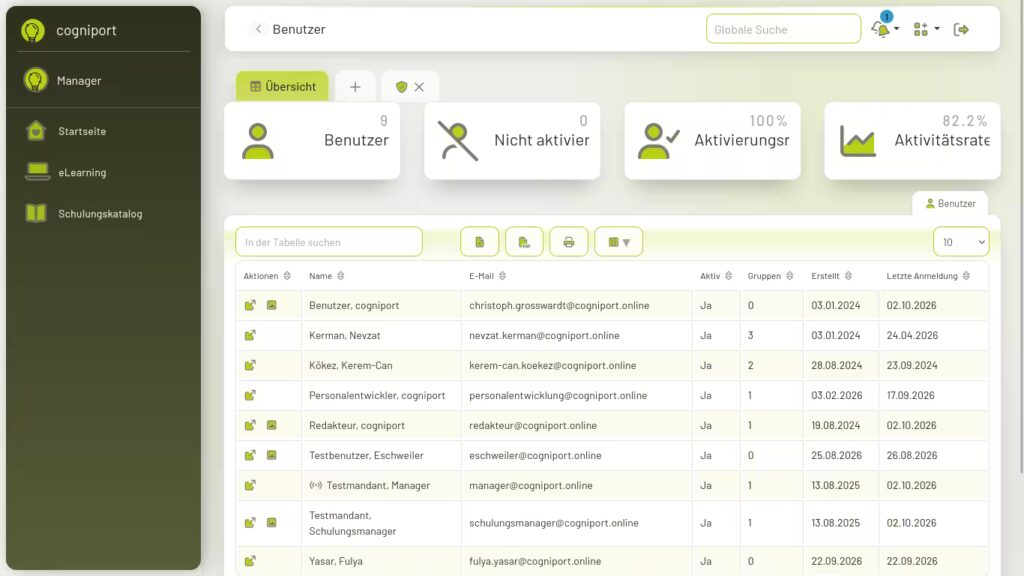Open edit action for Kerman, Nevzat
1024x576 pixels.
250,335
